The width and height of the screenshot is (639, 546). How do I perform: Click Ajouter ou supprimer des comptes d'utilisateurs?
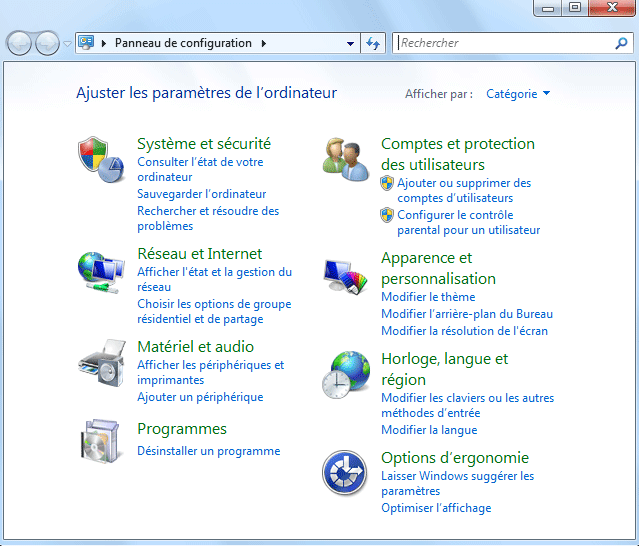point(464,190)
